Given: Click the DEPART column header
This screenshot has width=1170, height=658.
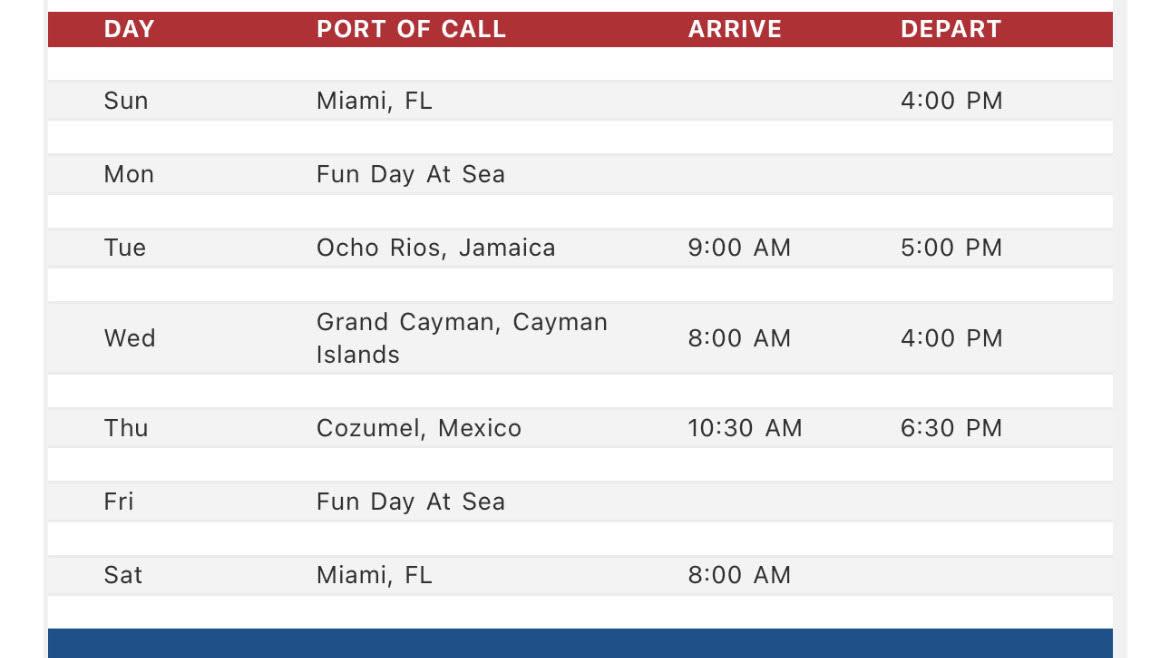Looking at the screenshot, I should (x=951, y=29).
